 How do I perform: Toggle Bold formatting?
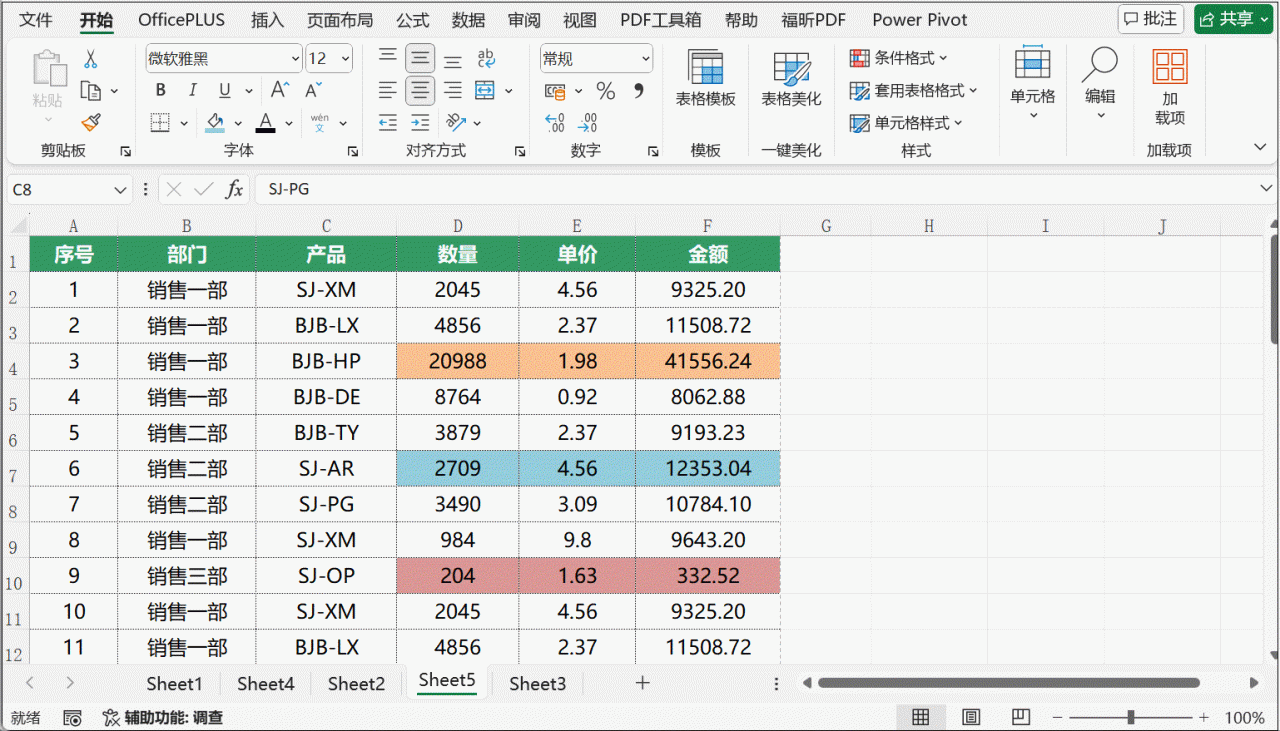pyautogui.click(x=160, y=90)
